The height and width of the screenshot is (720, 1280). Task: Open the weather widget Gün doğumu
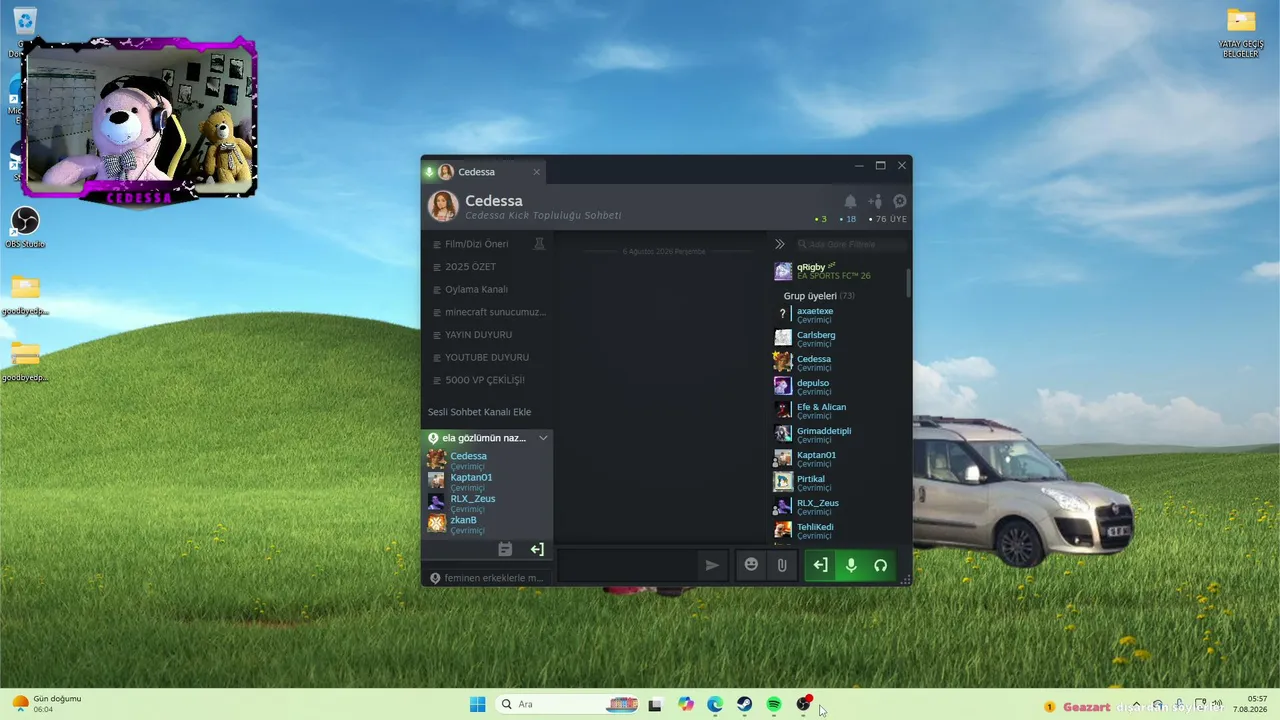(47, 704)
